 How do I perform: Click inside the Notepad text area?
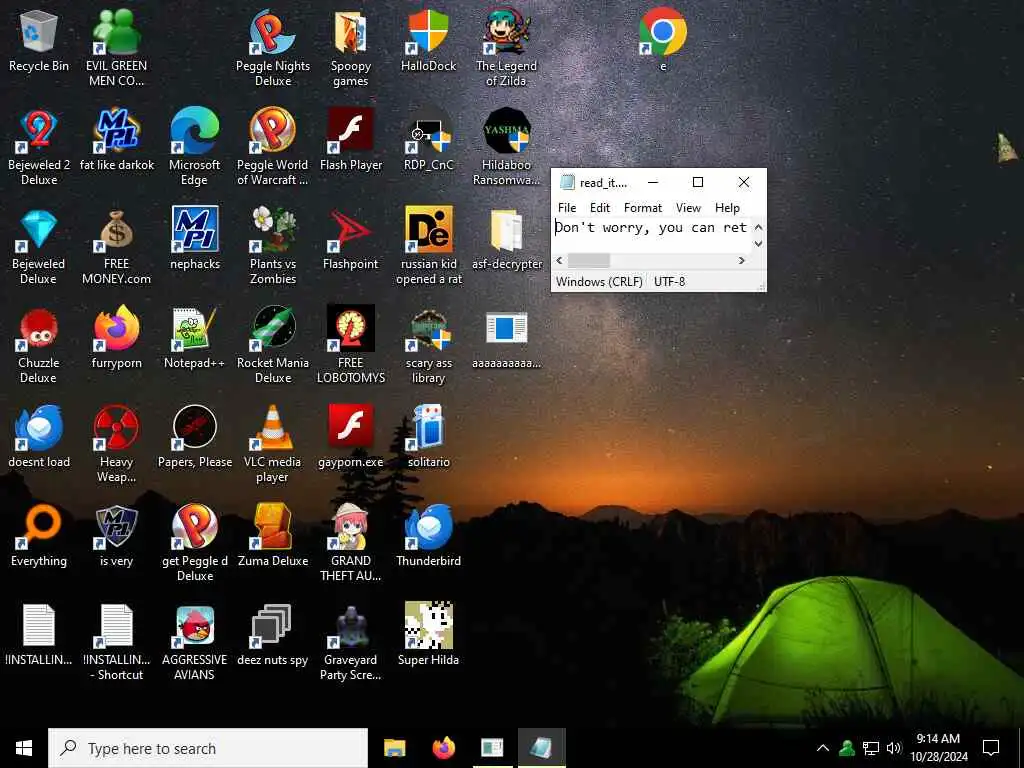[651, 235]
